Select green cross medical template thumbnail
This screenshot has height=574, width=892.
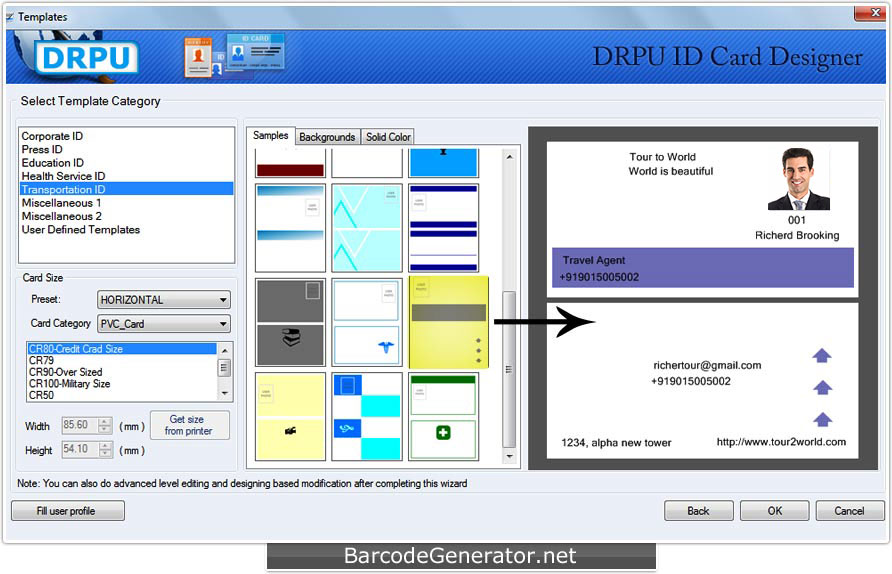click(x=443, y=416)
